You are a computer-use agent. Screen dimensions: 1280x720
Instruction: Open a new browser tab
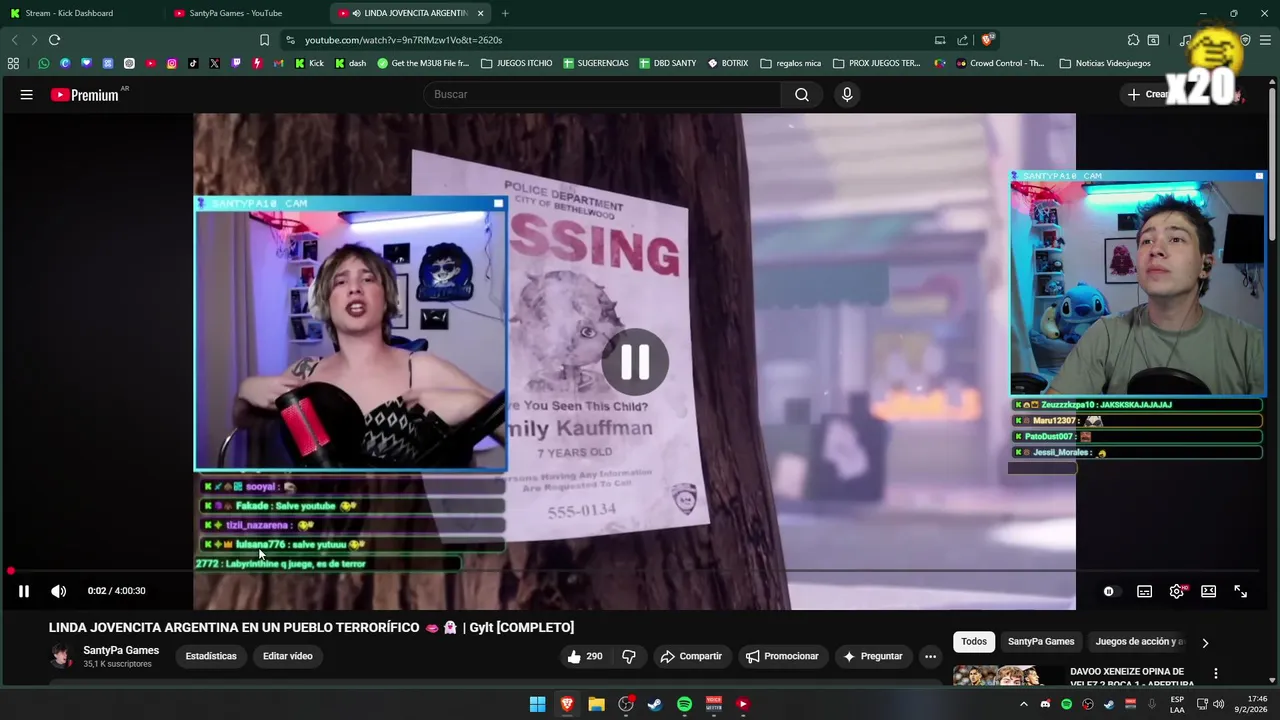point(505,13)
